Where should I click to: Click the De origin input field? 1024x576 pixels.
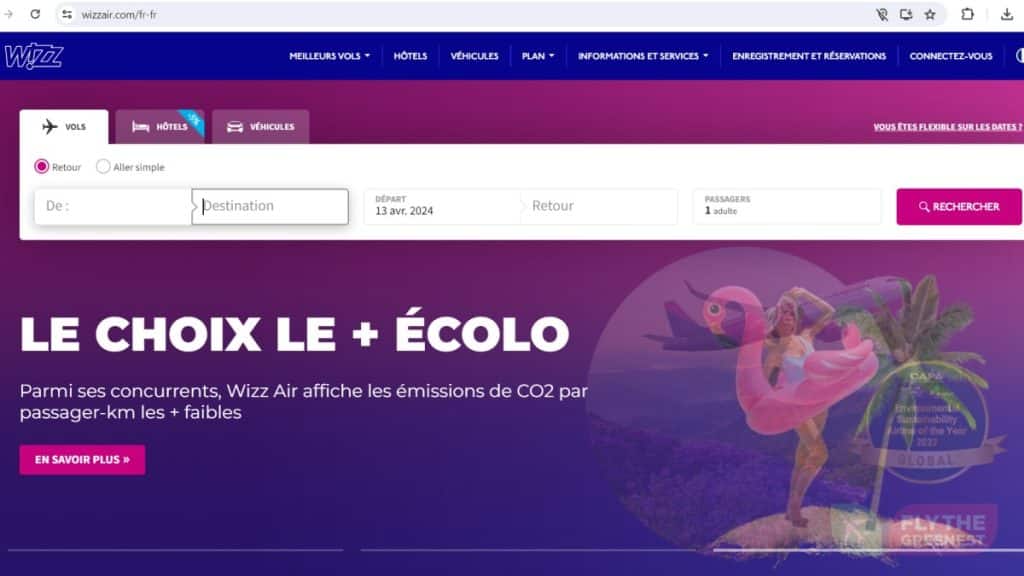pyautogui.click(x=113, y=206)
